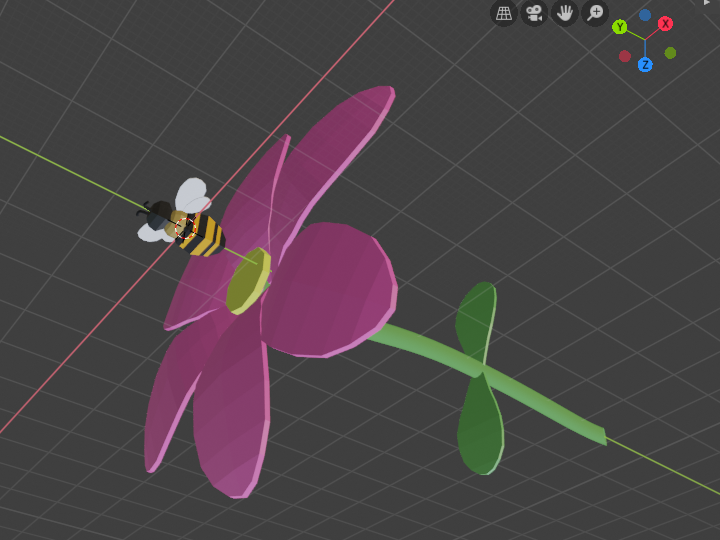
Task: Select the bee's striped yellow-black body
Action: tap(202, 235)
